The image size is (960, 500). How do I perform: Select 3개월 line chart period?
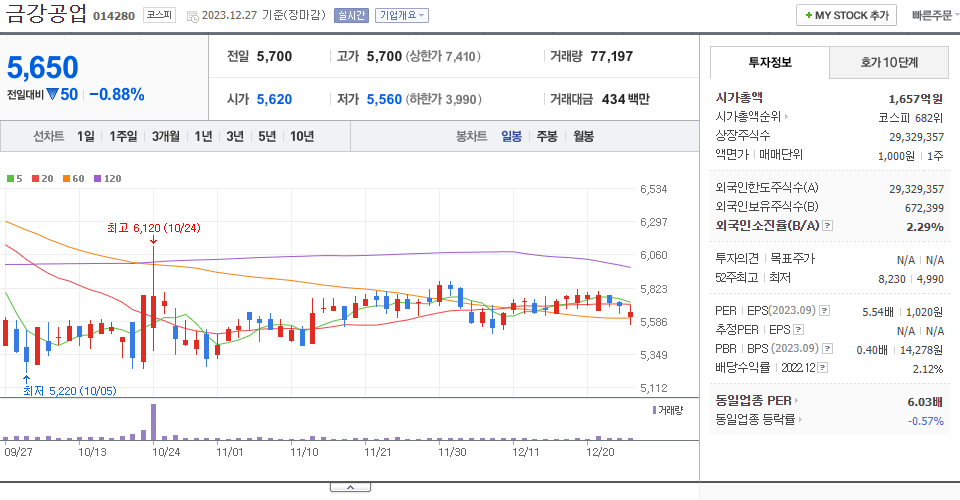[165, 136]
